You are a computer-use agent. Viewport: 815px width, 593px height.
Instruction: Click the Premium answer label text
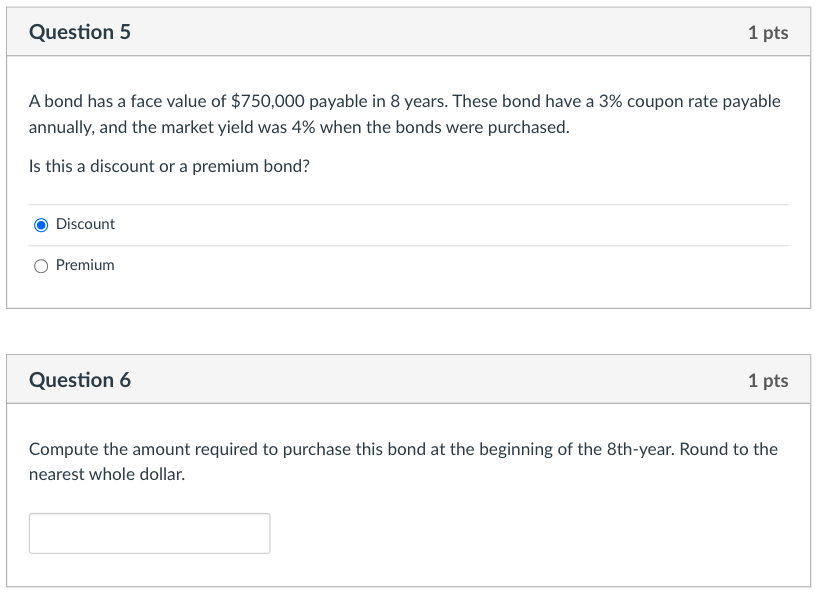click(x=84, y=265)
